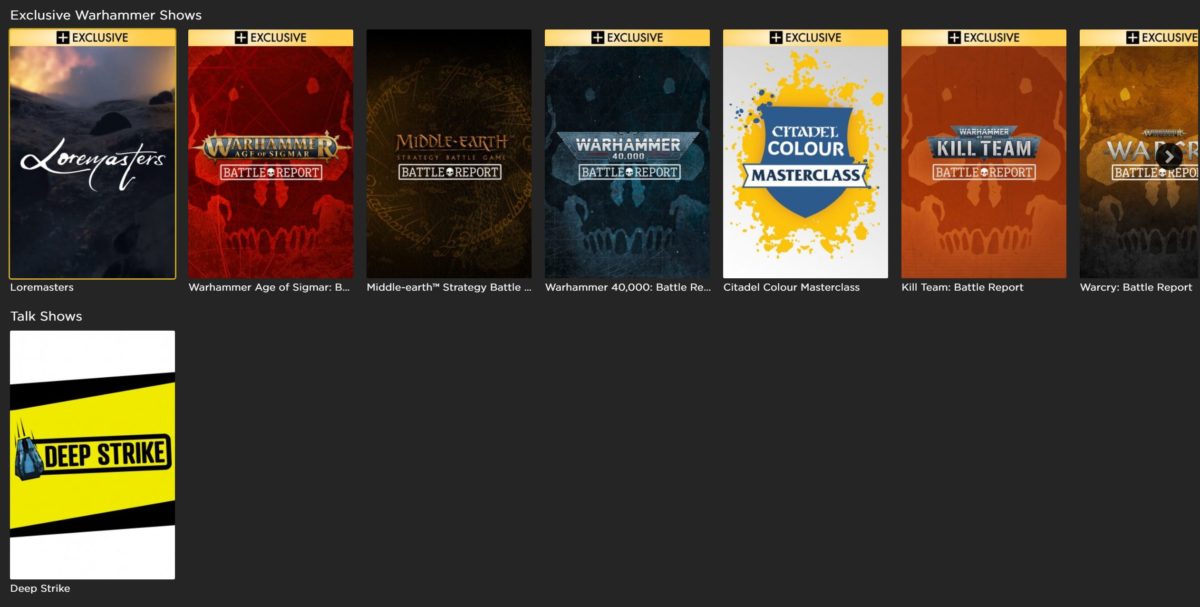Viewport: 1200px width, 607px height.
Task: Click Exclusive badge on Citadel Colour card
Action: [805, 37]
